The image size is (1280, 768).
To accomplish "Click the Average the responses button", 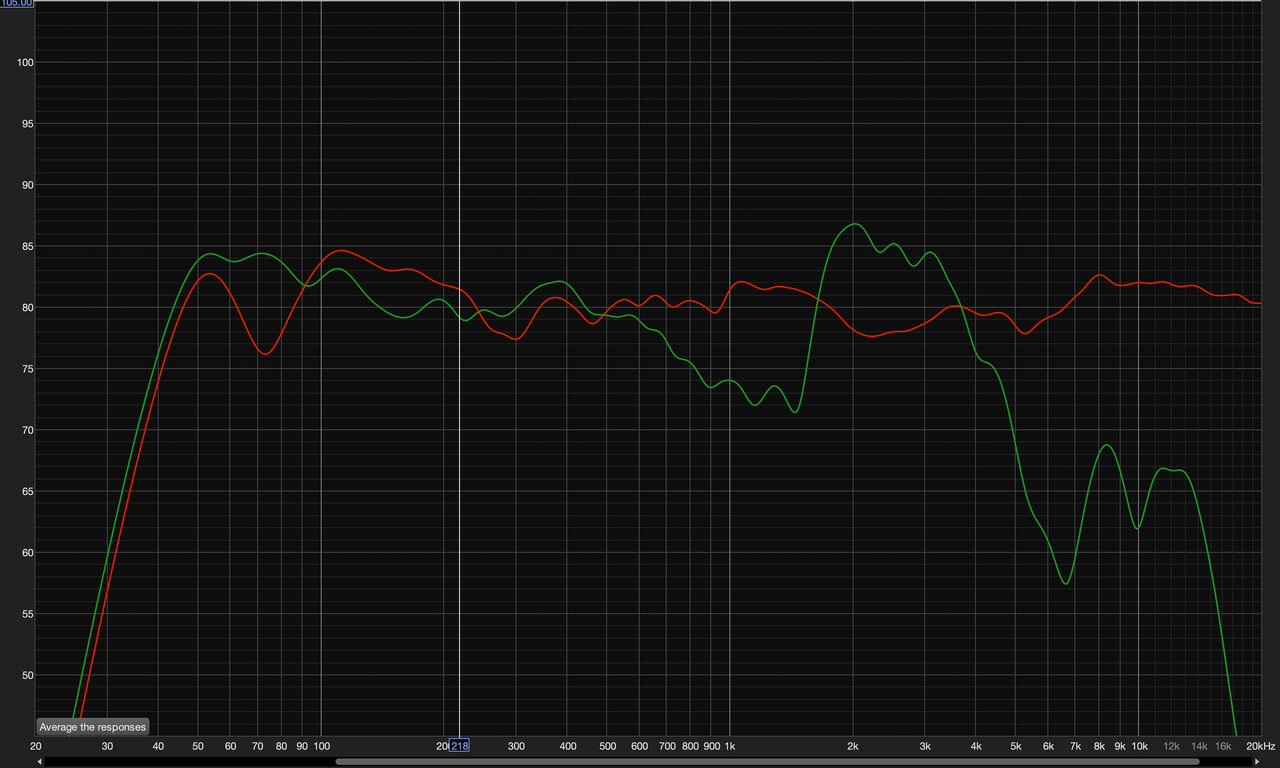I will point(92,727).
